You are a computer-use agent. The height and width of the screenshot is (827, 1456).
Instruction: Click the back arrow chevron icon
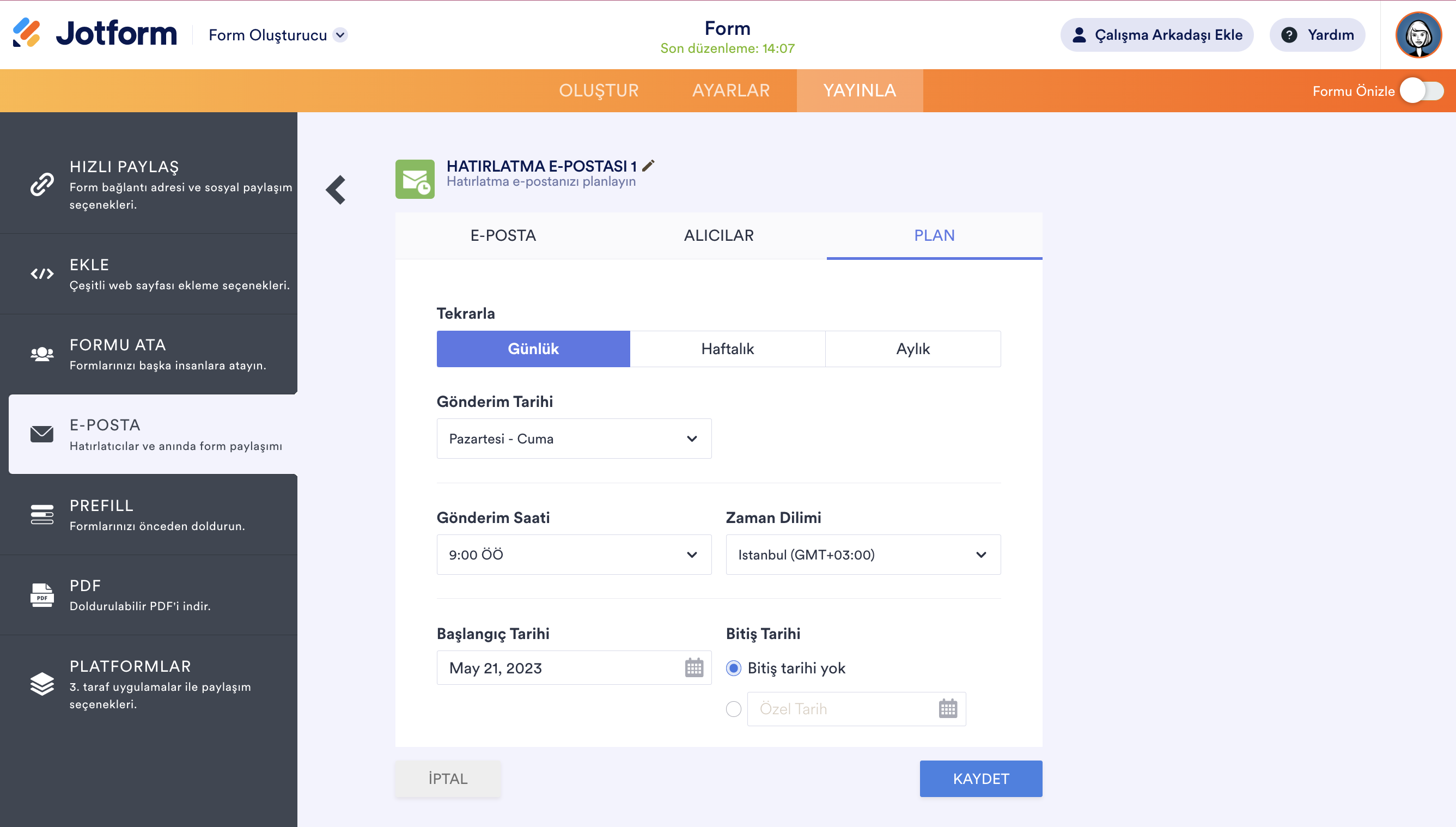pos(336,190)
